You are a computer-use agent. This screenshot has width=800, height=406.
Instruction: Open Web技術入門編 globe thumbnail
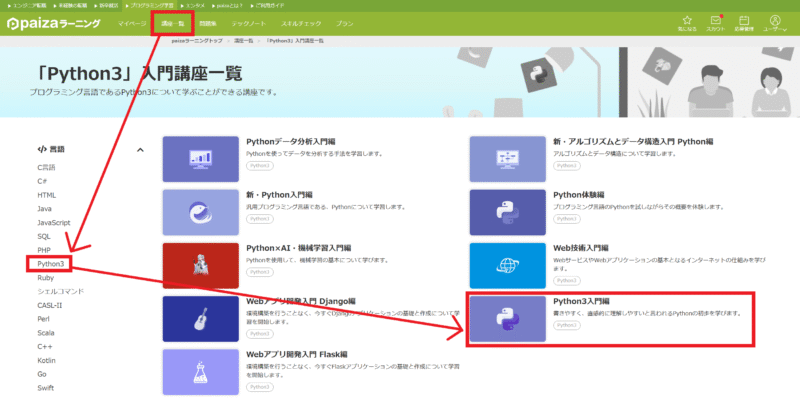point(508,266)
